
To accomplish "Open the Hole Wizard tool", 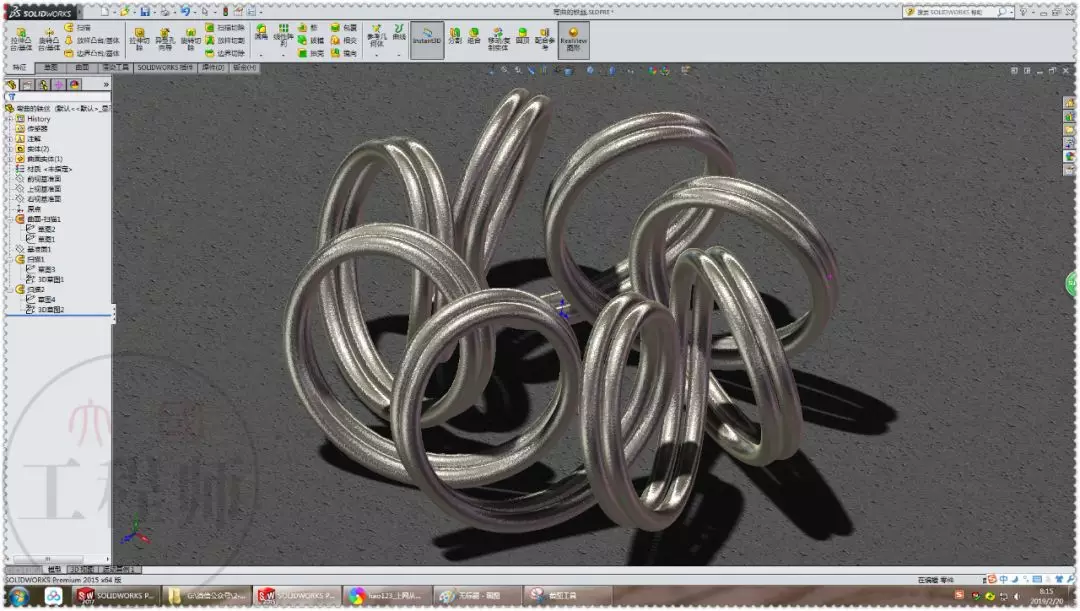I will click(x=165, y=39).
